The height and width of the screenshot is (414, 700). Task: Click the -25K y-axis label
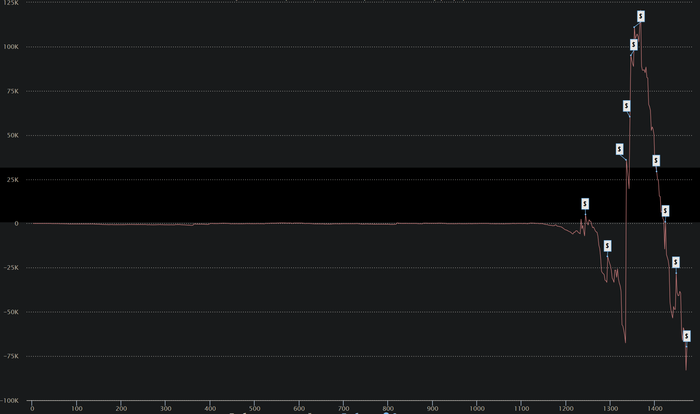(x=11, y=268)
